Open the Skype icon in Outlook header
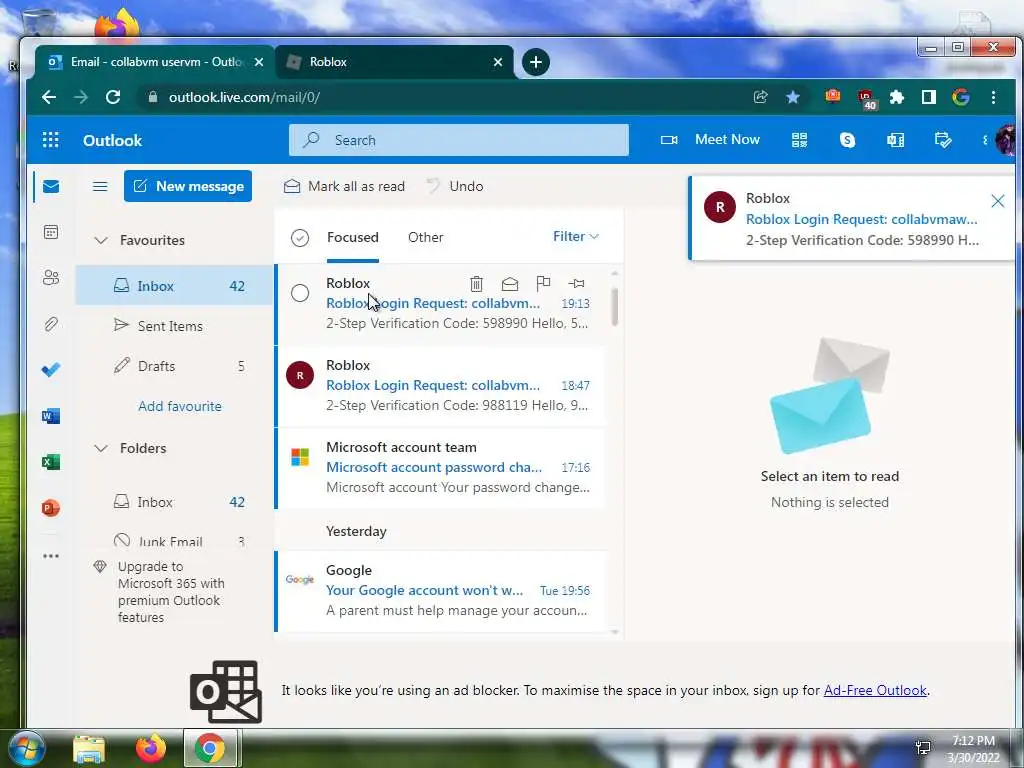This screenshot has height=768, width=1024. 847,140
